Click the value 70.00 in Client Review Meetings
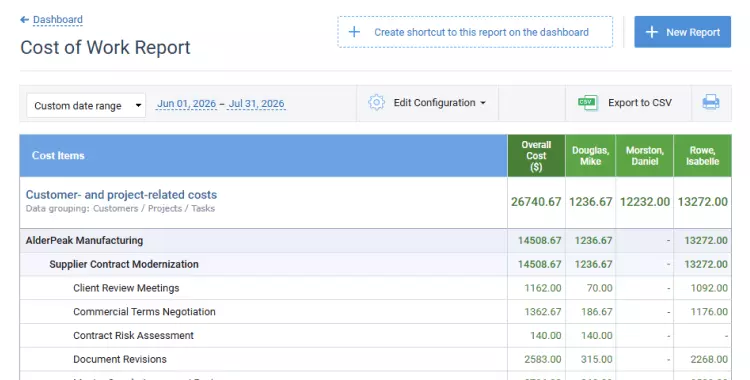The width and height of the screenshot is (750, 380). pos(599,288)
